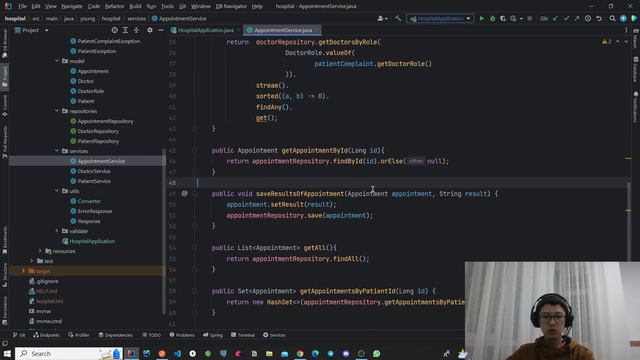
Task: Open WhatsApp from the taskbar
Action: pyautogui.click(x=376, y=353)
